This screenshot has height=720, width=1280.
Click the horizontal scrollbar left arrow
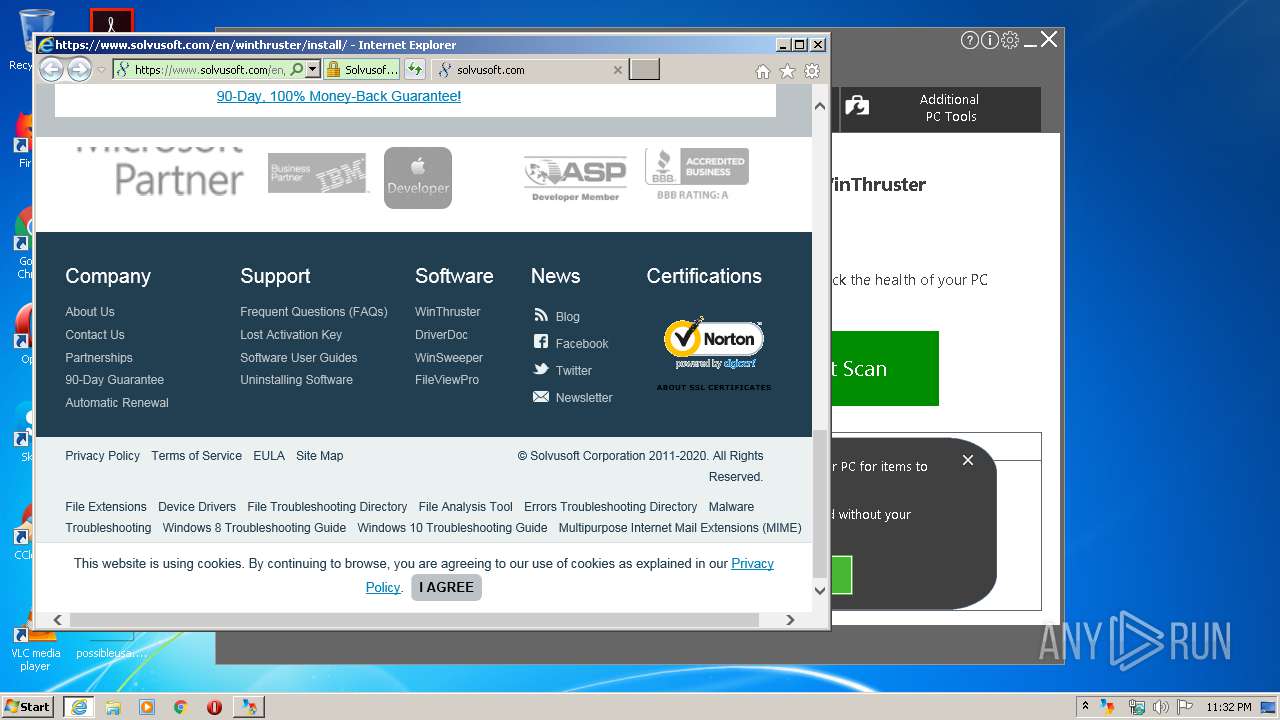[x=58, y=620]
